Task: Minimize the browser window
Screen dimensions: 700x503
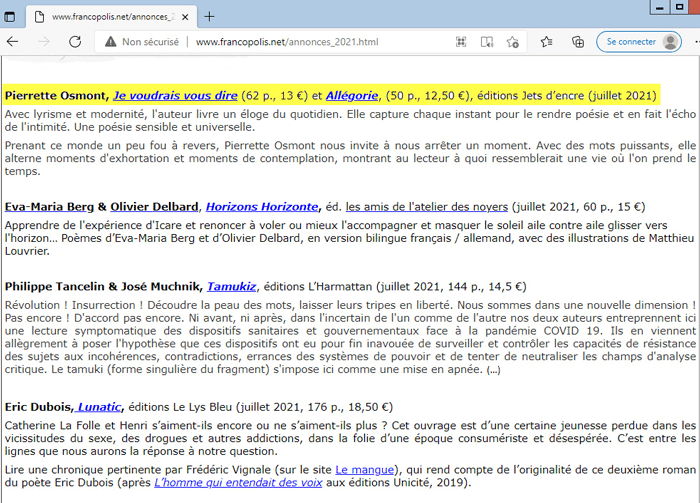Action: tap(659, 7)
